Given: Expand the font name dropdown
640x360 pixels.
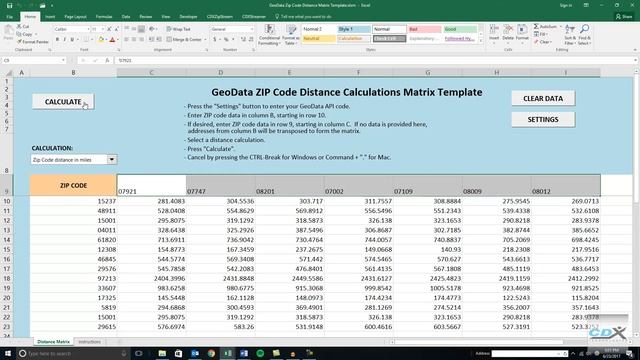Looking at the screenshot, I should point(88,29).
